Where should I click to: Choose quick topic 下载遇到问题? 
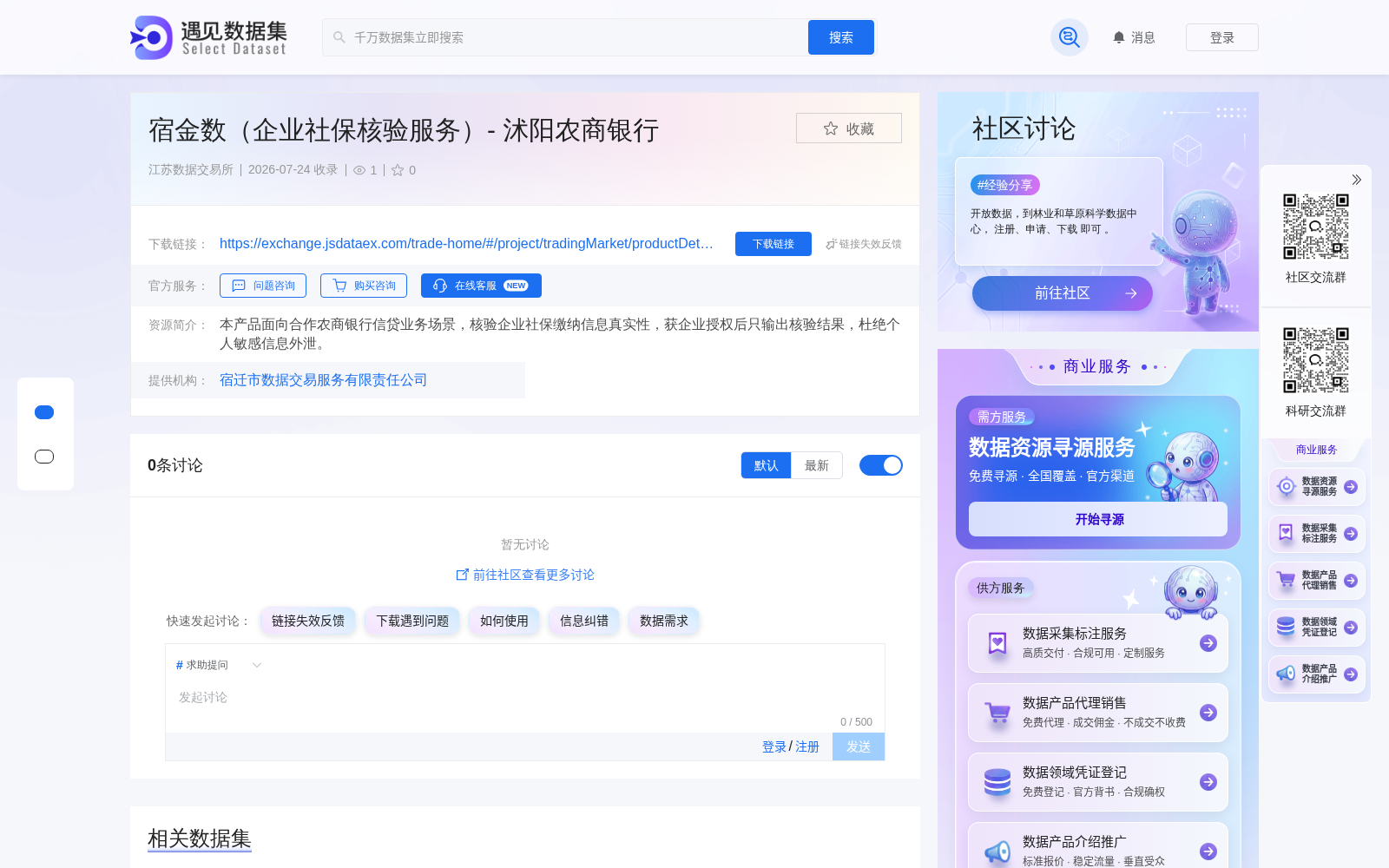point(412,621)
